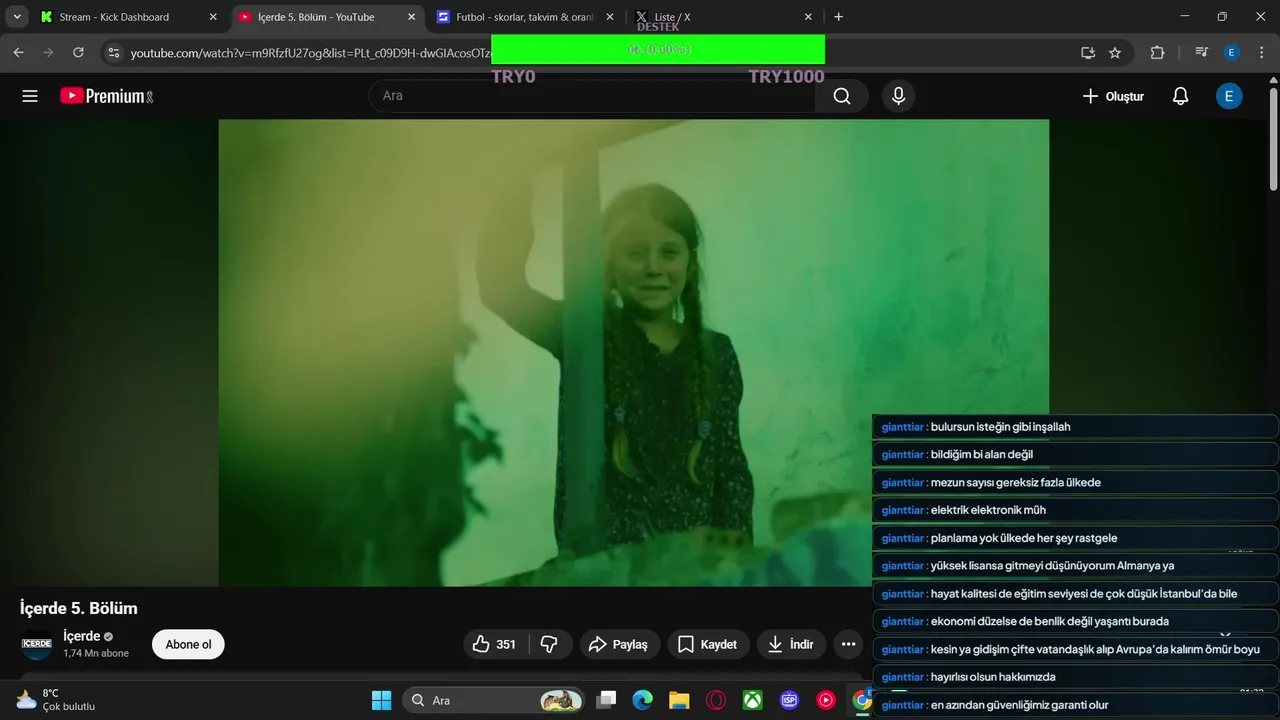1280x720 pixels.
Task: Launch Microsoft Edge from the taskbar
Action: point(642,700)
